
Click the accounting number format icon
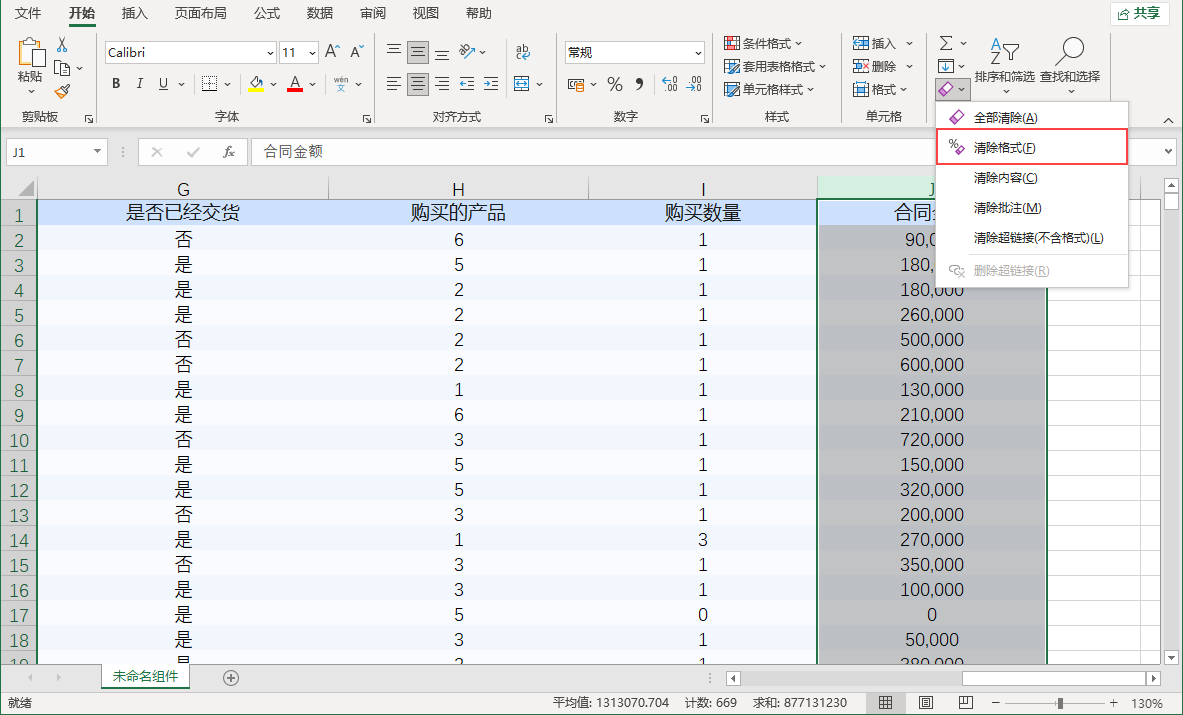point(576,84)
